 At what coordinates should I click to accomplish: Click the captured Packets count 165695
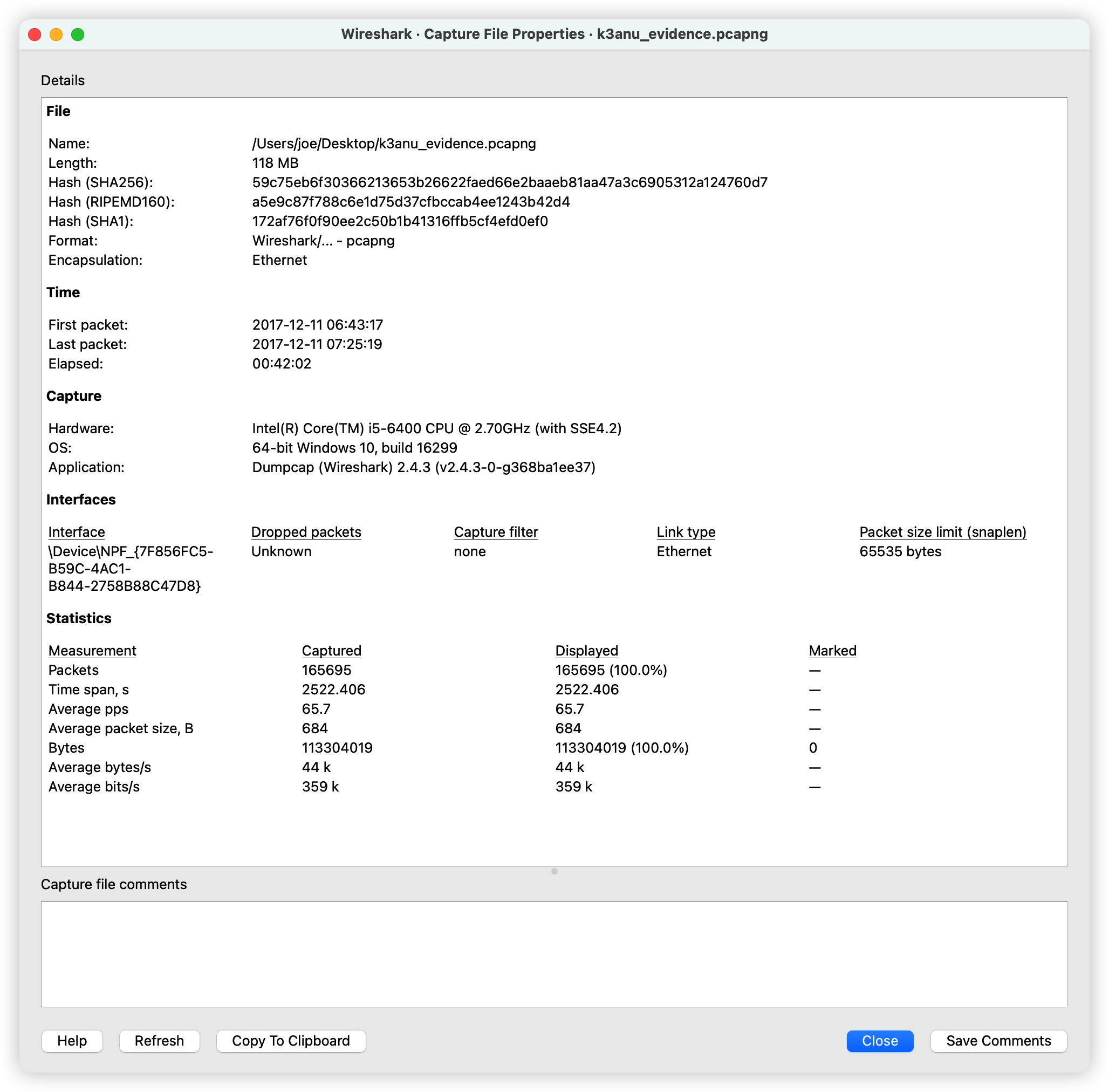coord(326,670)
